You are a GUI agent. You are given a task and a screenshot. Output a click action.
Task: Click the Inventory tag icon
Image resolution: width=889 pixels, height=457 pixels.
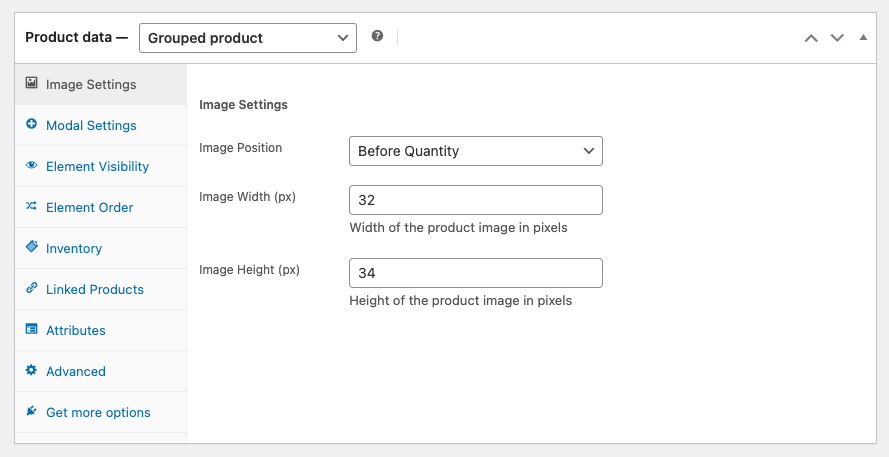pyautogui.click(x=32, y=248)
